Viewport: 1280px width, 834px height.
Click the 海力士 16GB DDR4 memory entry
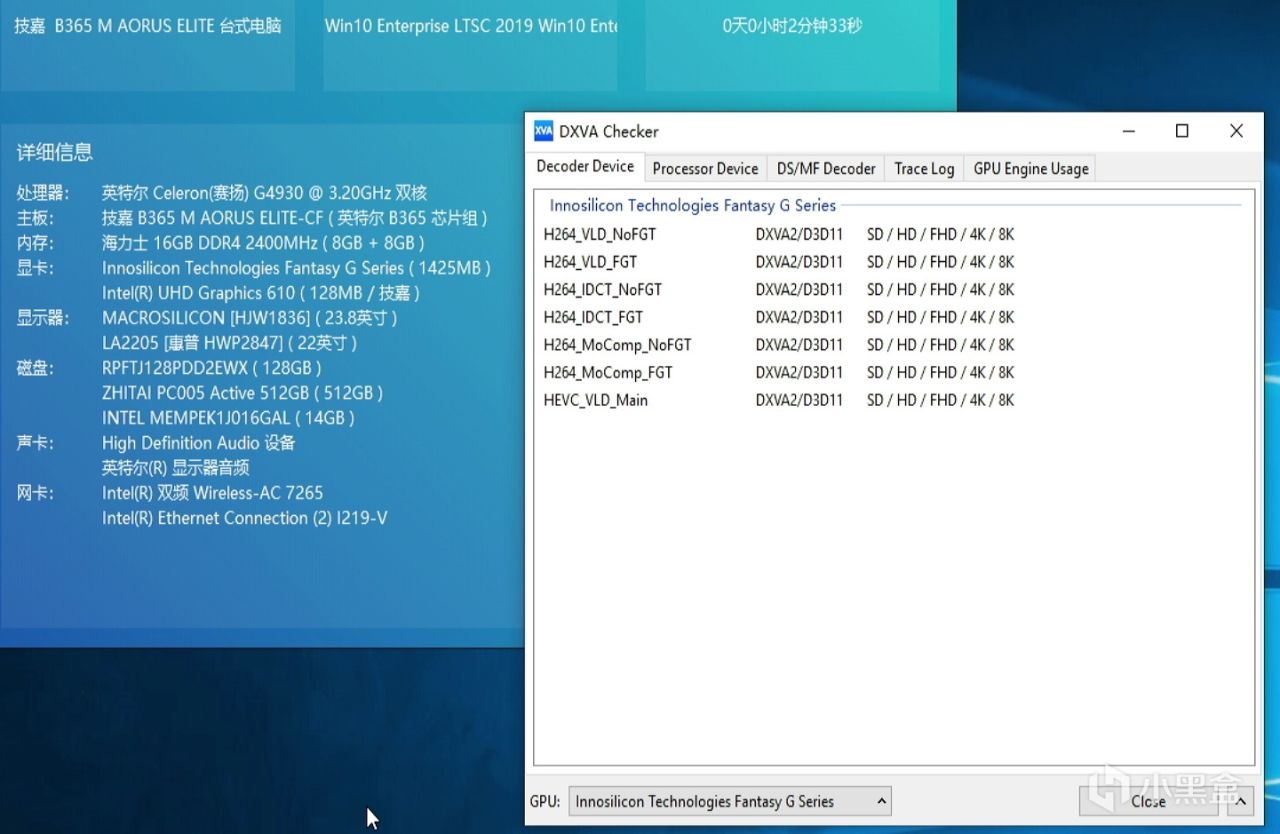(263, 243)
